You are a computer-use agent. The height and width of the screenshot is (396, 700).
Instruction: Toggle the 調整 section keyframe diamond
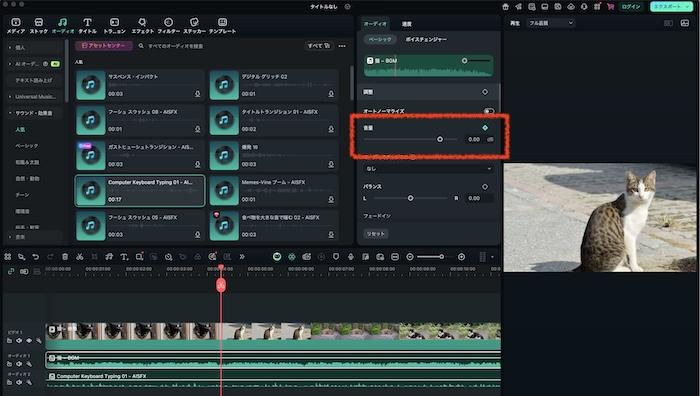485,92
